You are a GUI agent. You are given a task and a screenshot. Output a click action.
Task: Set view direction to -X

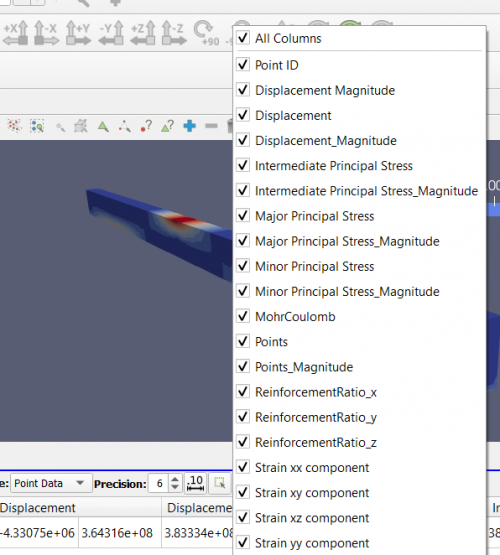(47, 33)
